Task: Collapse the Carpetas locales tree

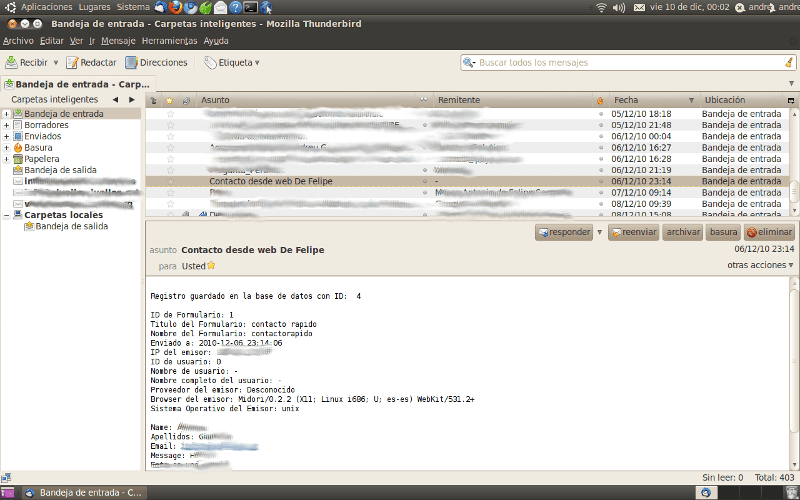Action: click(x=6, y=215)
